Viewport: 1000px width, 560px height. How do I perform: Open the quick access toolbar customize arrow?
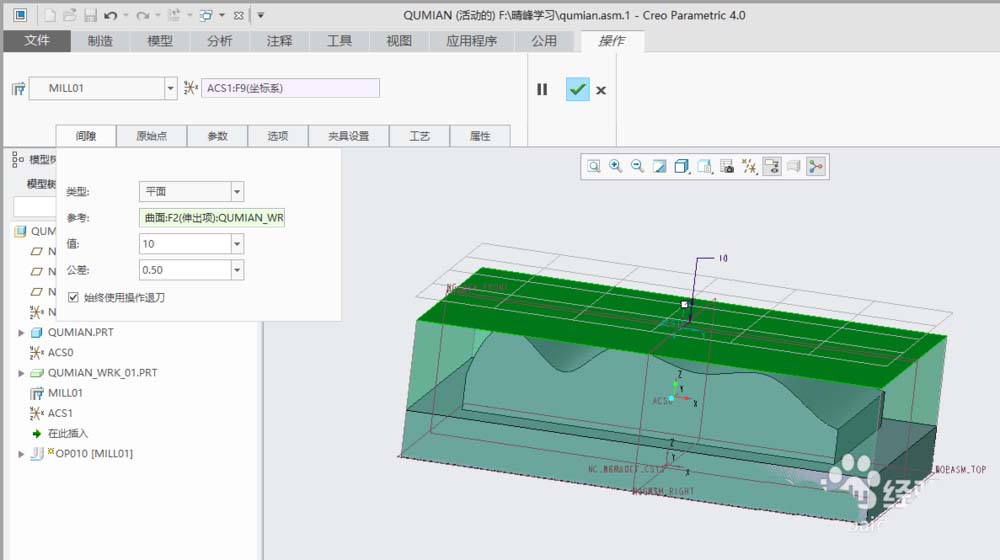click(x=260, y=15)
